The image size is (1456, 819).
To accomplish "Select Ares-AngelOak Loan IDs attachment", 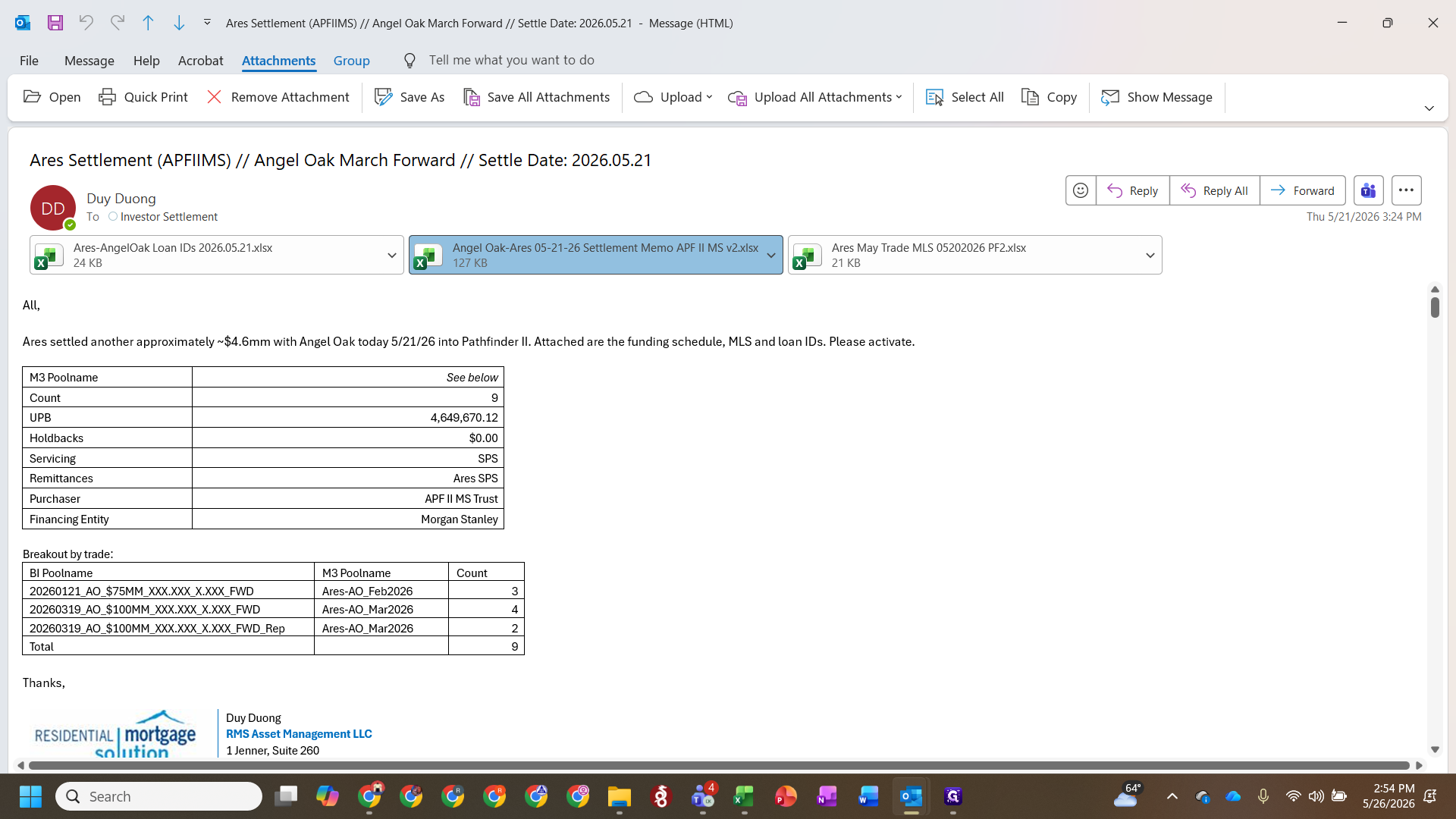I will point(205,255).
